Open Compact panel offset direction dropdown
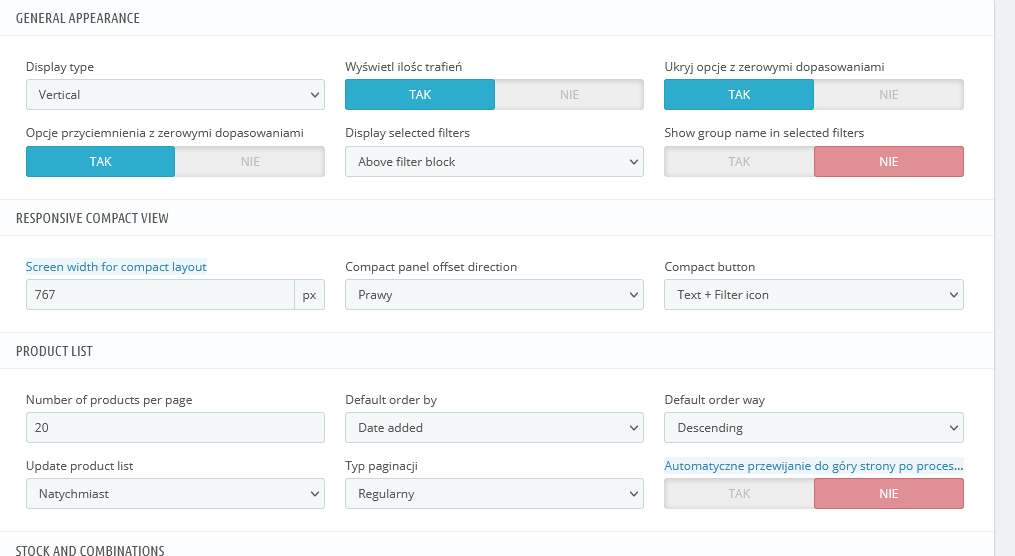This screenshot has height=556, width=1015. pyautogui.click(x=494, y=295)
